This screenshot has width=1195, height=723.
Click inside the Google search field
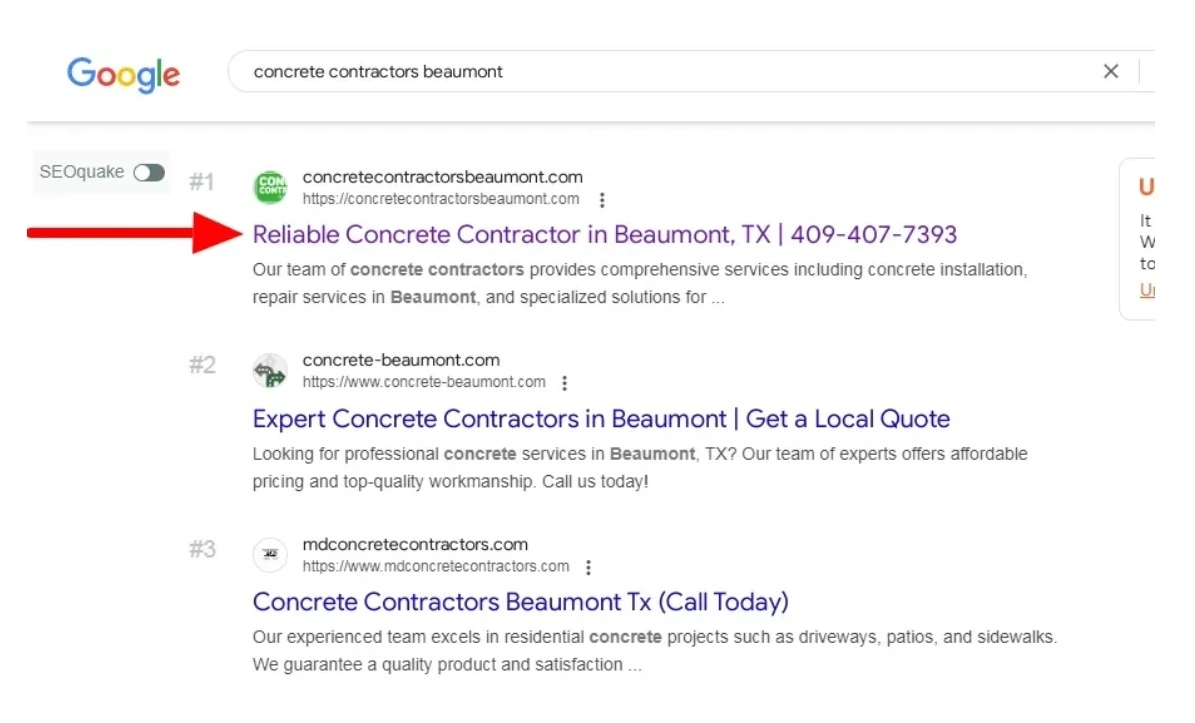[660, 72]
